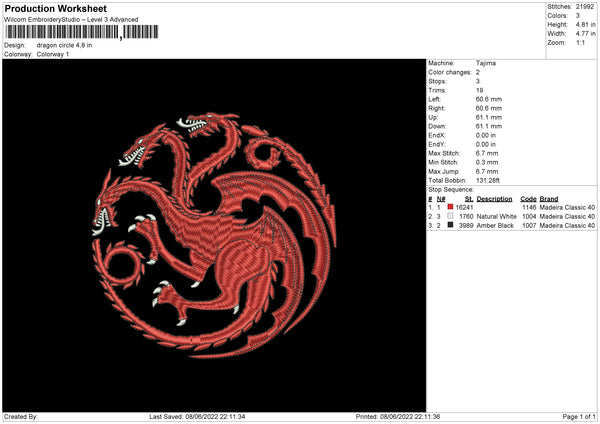
Task: Click the Left value 60.6 mm
Action: coord(489,99)
